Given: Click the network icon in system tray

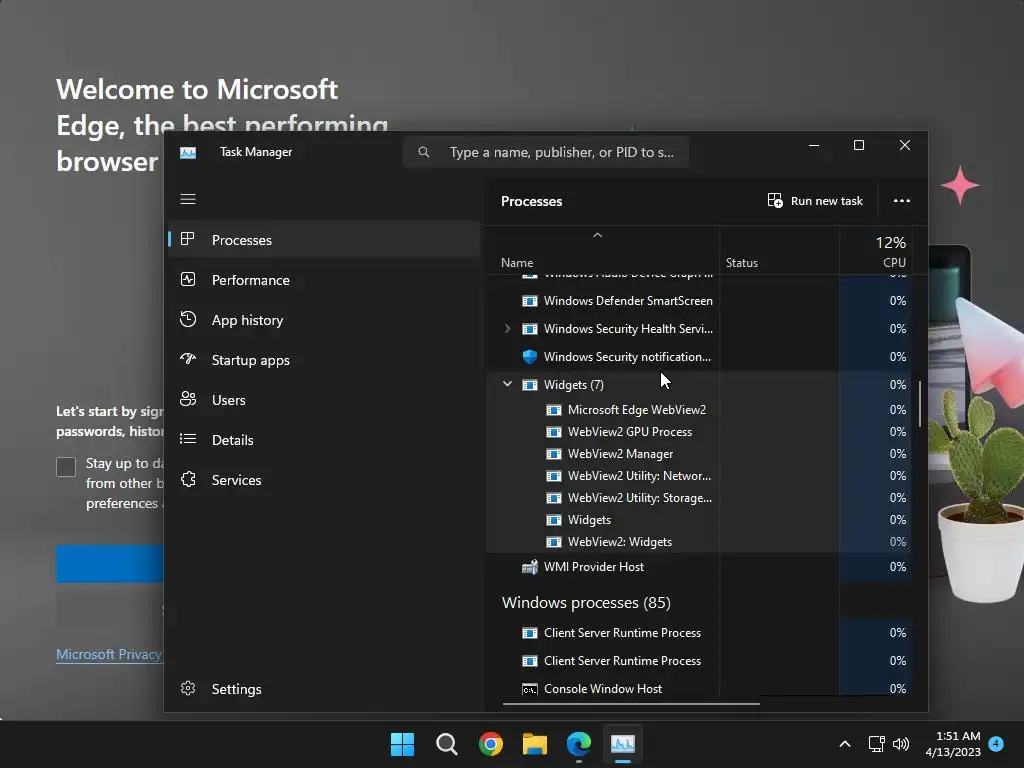Looking at the screenshot, I should click(x=876, y=744).
